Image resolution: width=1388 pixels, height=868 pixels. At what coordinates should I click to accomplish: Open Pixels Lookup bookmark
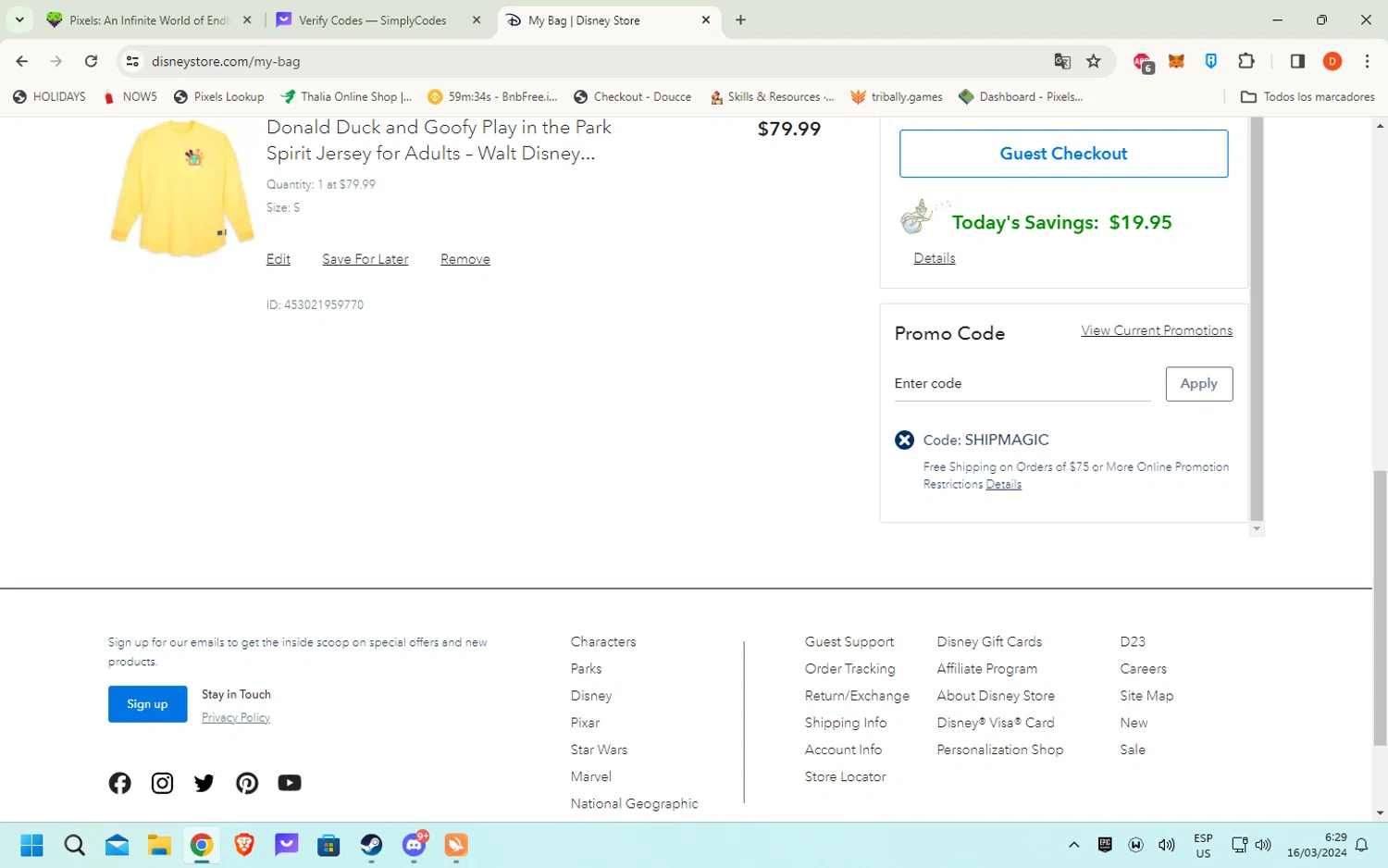pos(218,96)
